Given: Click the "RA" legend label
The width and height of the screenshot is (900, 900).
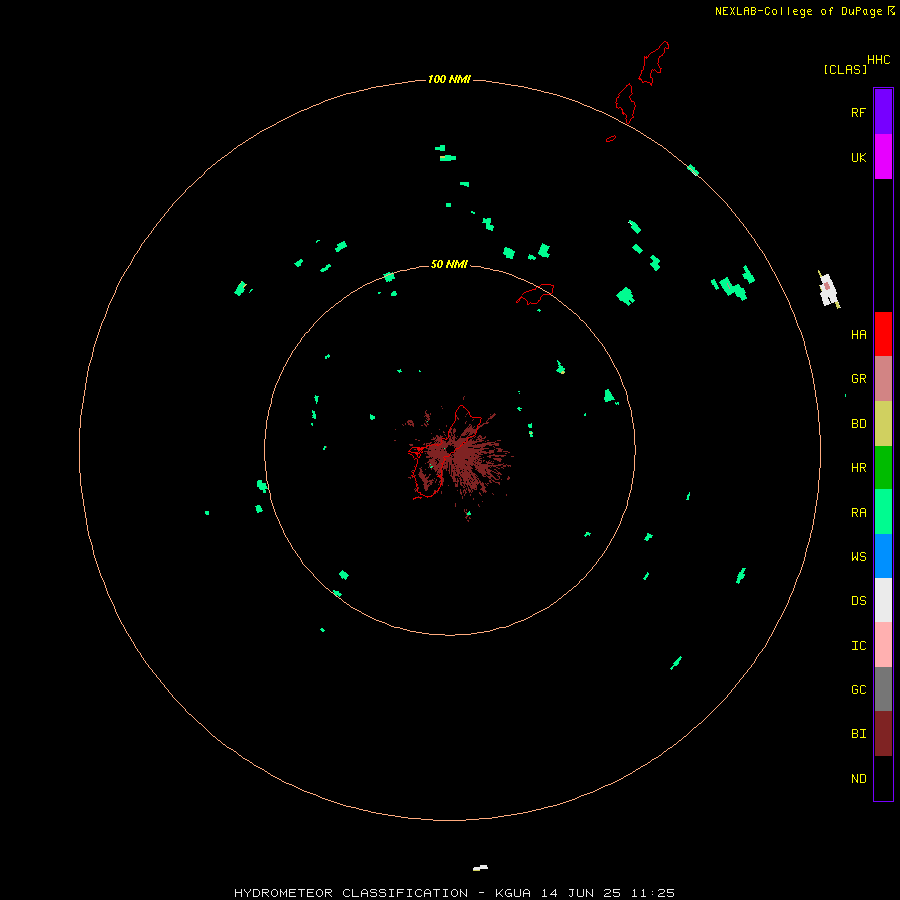Looking at the screenshot, I should pyautogui.click(x=859, y=513).
